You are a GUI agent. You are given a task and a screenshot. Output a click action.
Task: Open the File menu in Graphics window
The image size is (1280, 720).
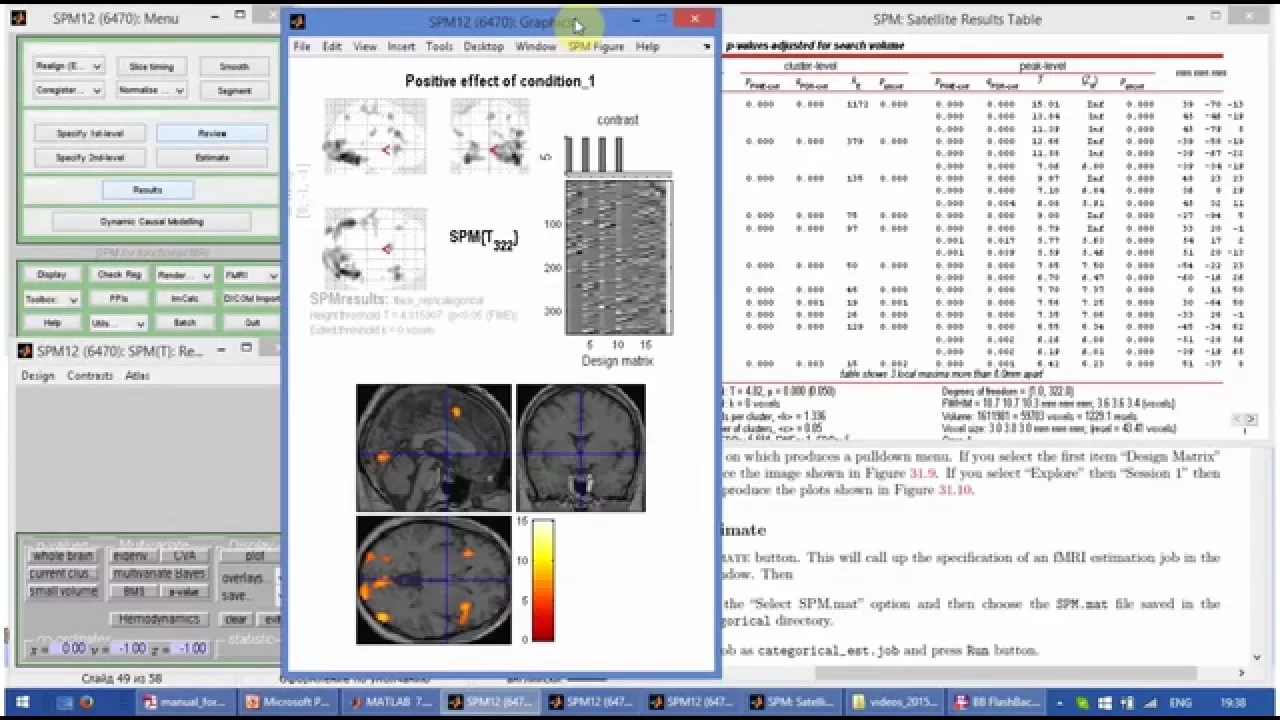point(301,46)
